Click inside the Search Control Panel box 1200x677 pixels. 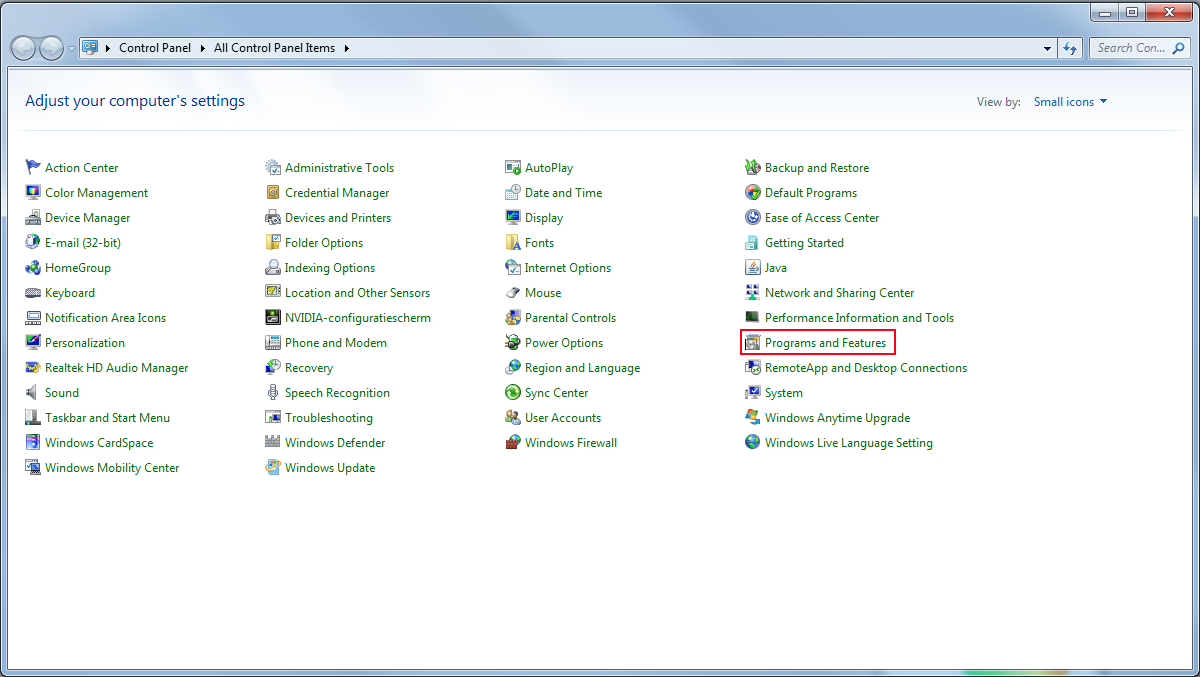1135,47
